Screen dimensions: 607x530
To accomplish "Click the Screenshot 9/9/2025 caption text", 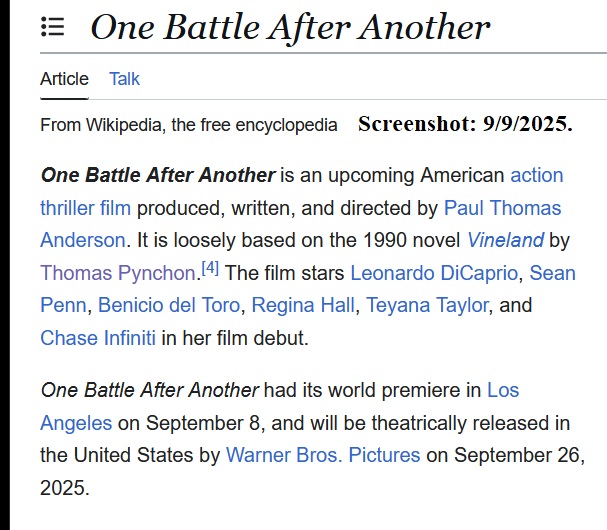I will click(465, 125).
